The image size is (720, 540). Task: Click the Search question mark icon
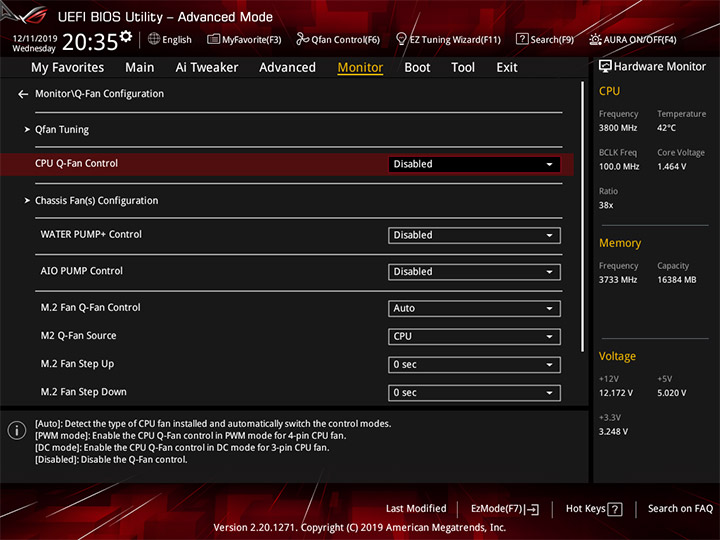click(x=522, y=39)
